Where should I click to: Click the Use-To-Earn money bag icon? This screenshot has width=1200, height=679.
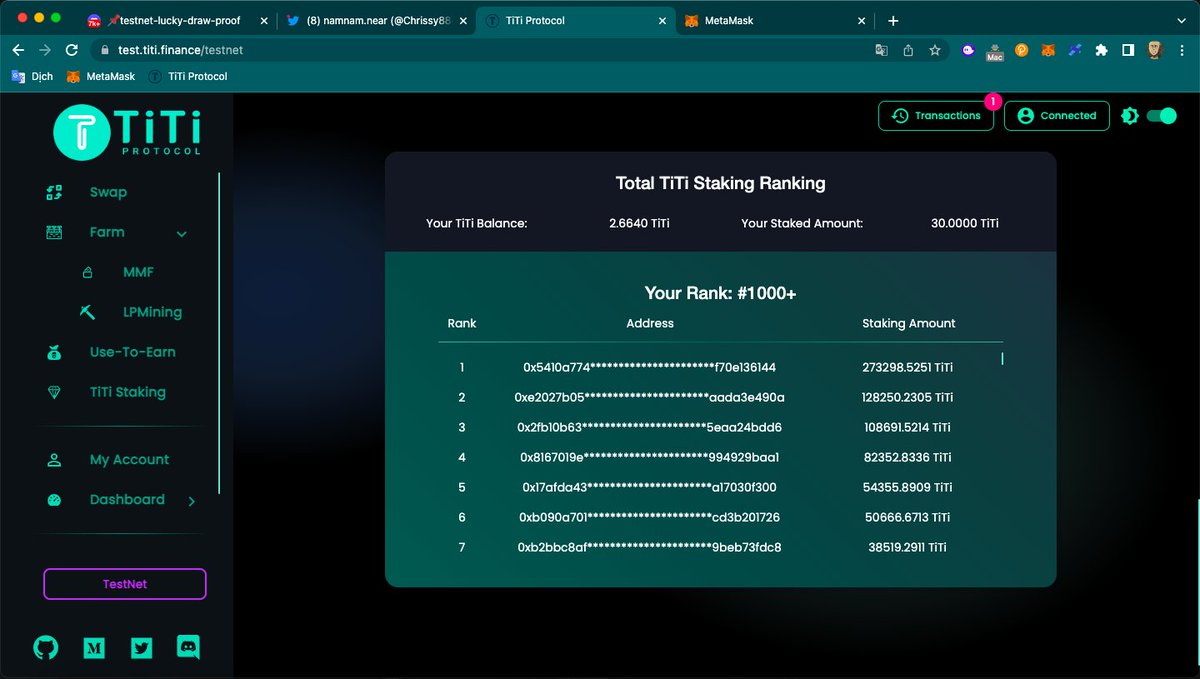pos(55,352)
